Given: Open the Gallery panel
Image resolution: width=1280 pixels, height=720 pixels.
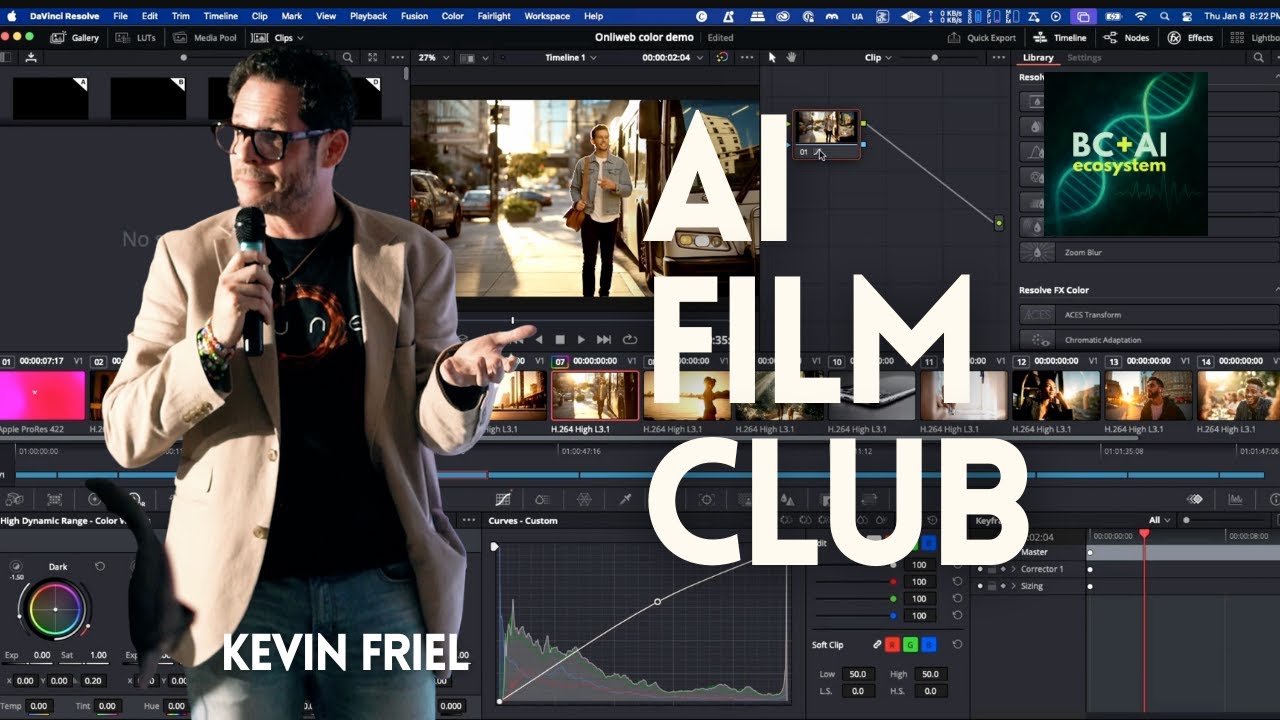Looking at the screenshot, I should pos(75,37).
